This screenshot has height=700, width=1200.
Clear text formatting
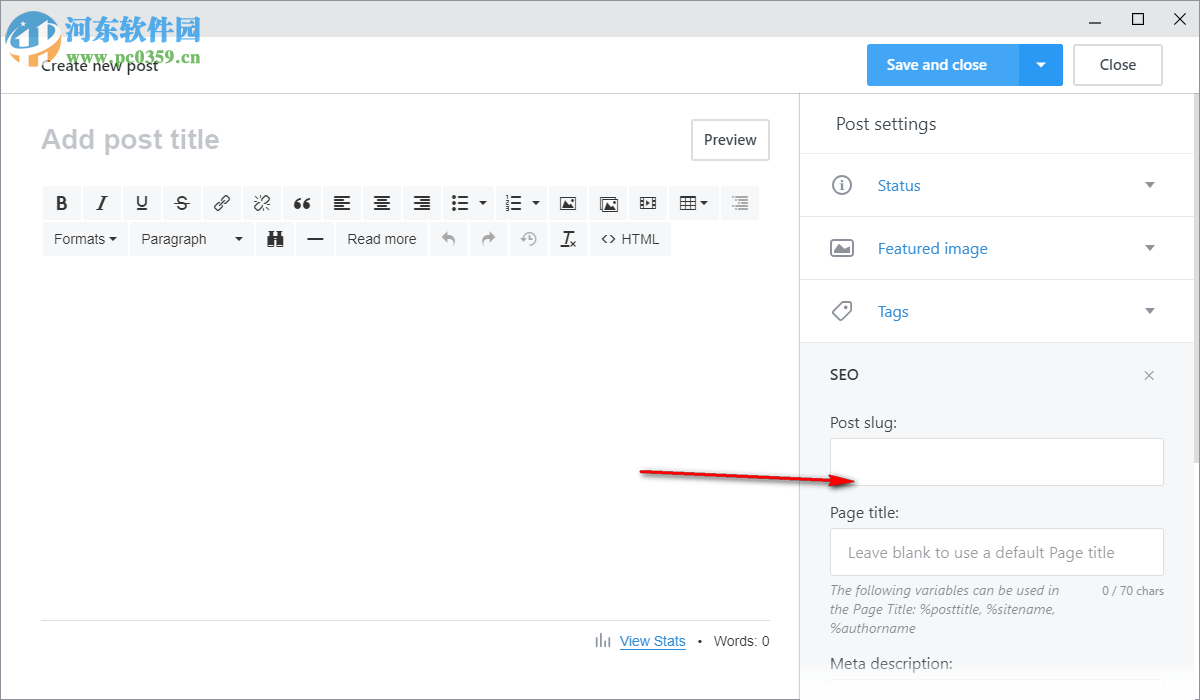[569, 239]
